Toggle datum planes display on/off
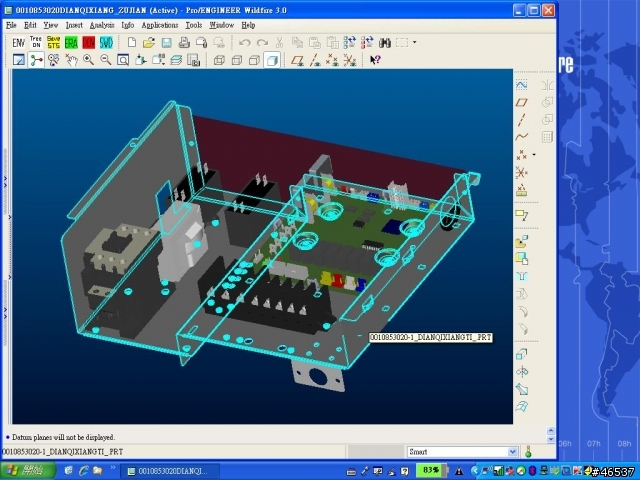This screenshot has height=480, width=640. (297, 60)
